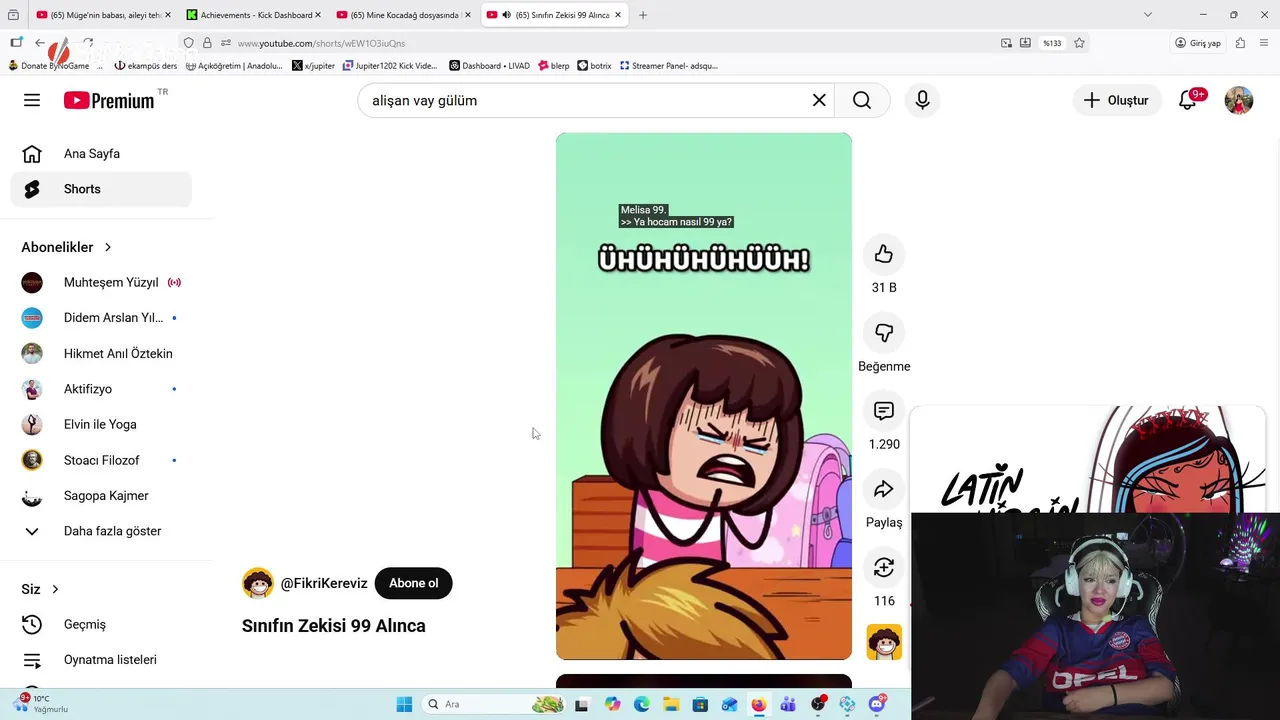The width and height of the screenshot is (1280, 720).
Task: Like the Short with thumbs up
Action: (x=884, y=254)
